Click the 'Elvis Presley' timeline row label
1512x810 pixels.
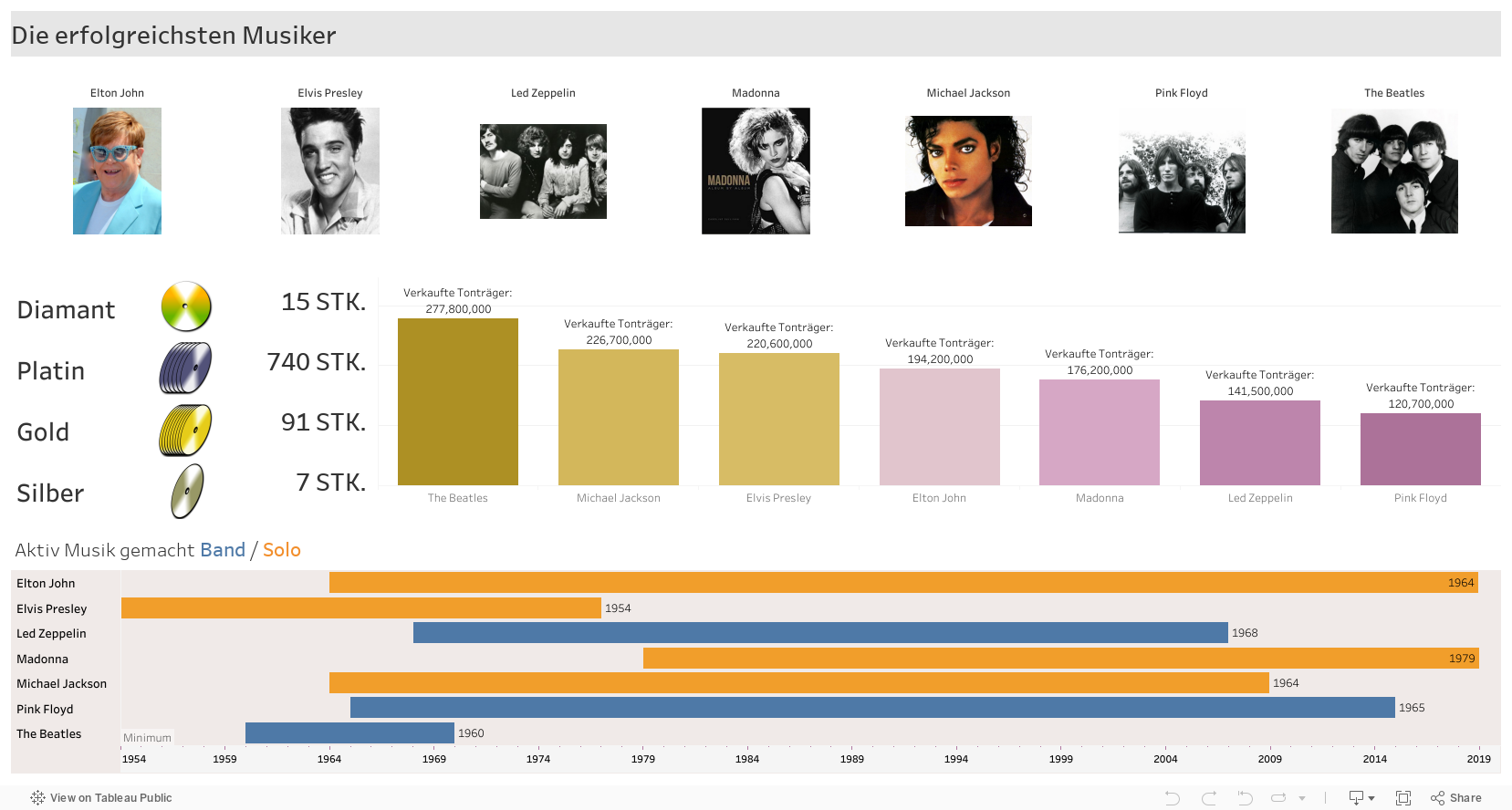click(x=51, y=608)
